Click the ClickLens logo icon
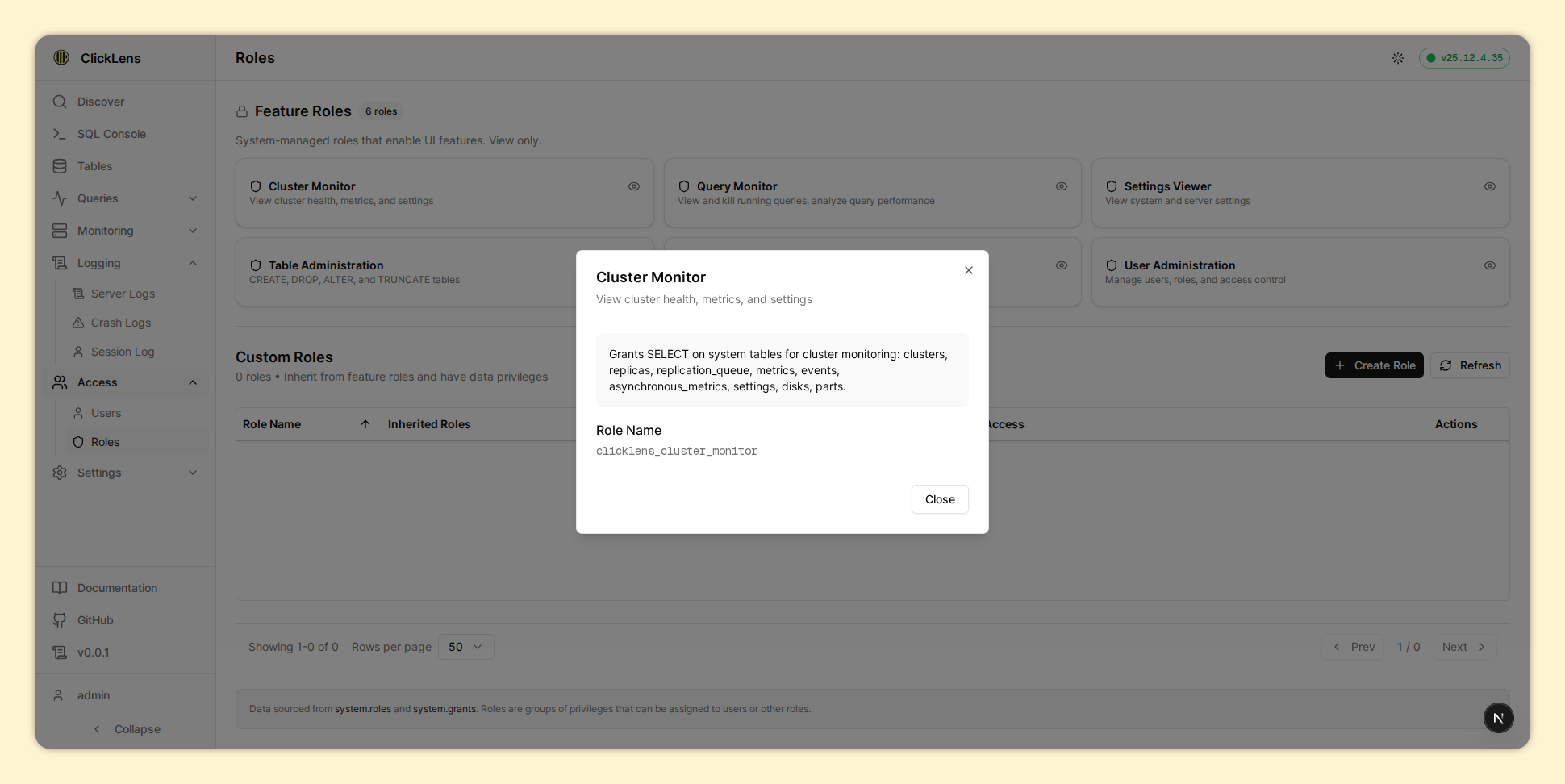 (x=61, y=57)
